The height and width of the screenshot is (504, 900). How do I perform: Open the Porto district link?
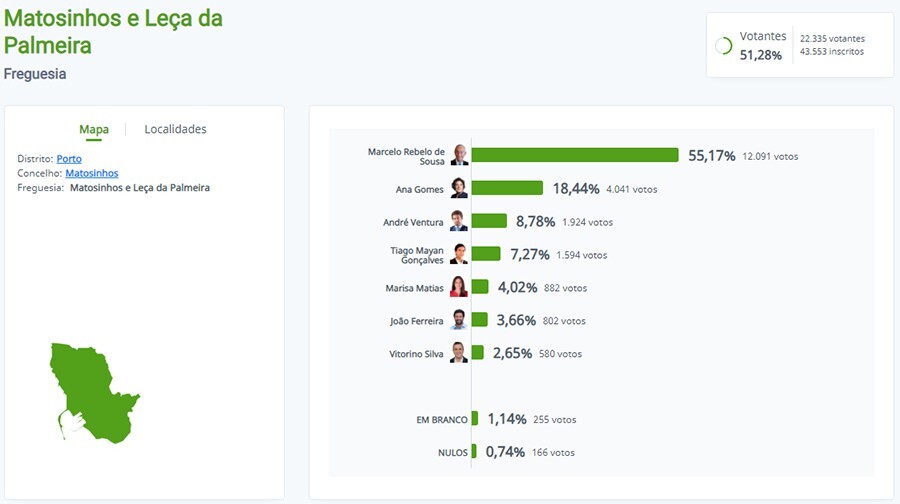pos(69,159)
